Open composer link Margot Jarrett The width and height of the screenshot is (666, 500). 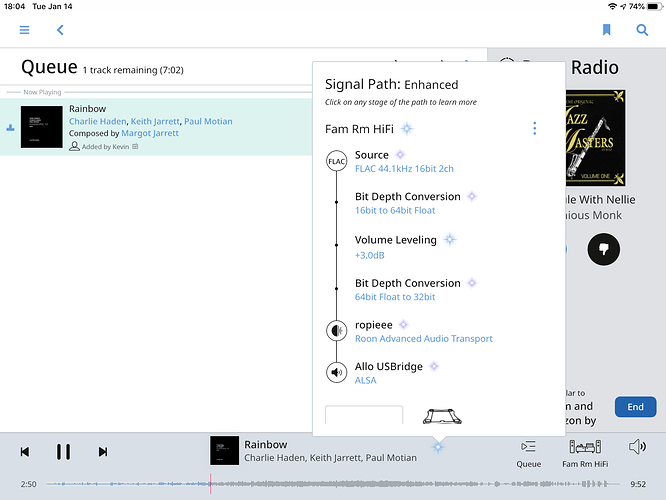tap(150, 133)
